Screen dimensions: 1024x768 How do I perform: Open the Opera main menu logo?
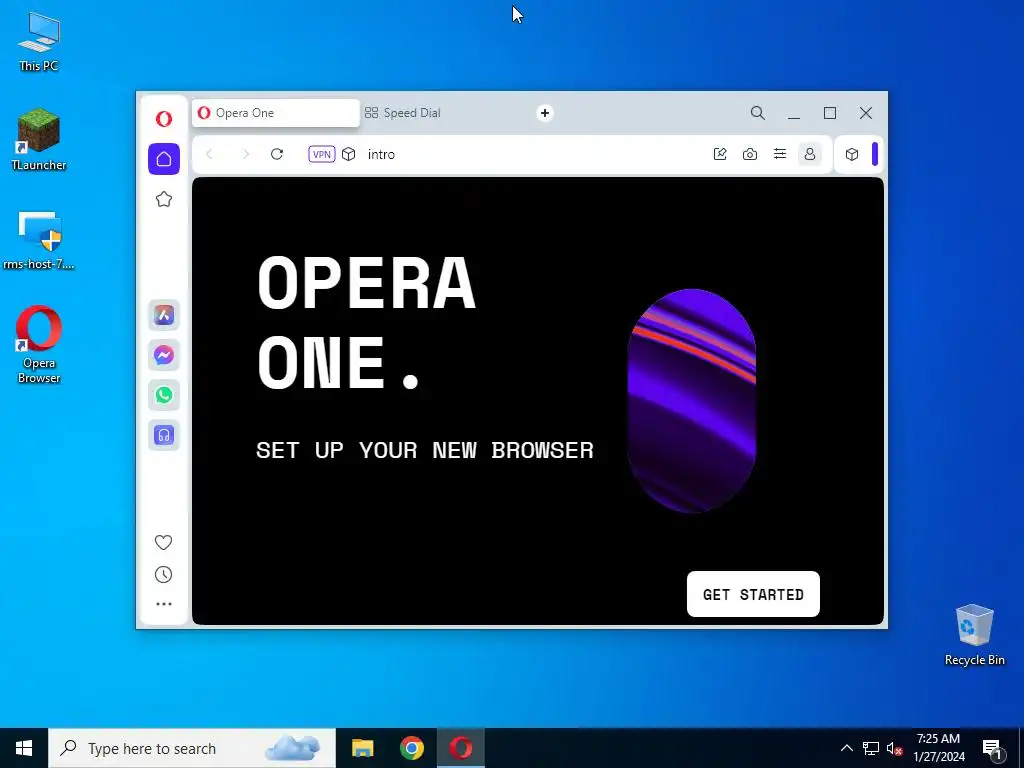pos(164,118)
